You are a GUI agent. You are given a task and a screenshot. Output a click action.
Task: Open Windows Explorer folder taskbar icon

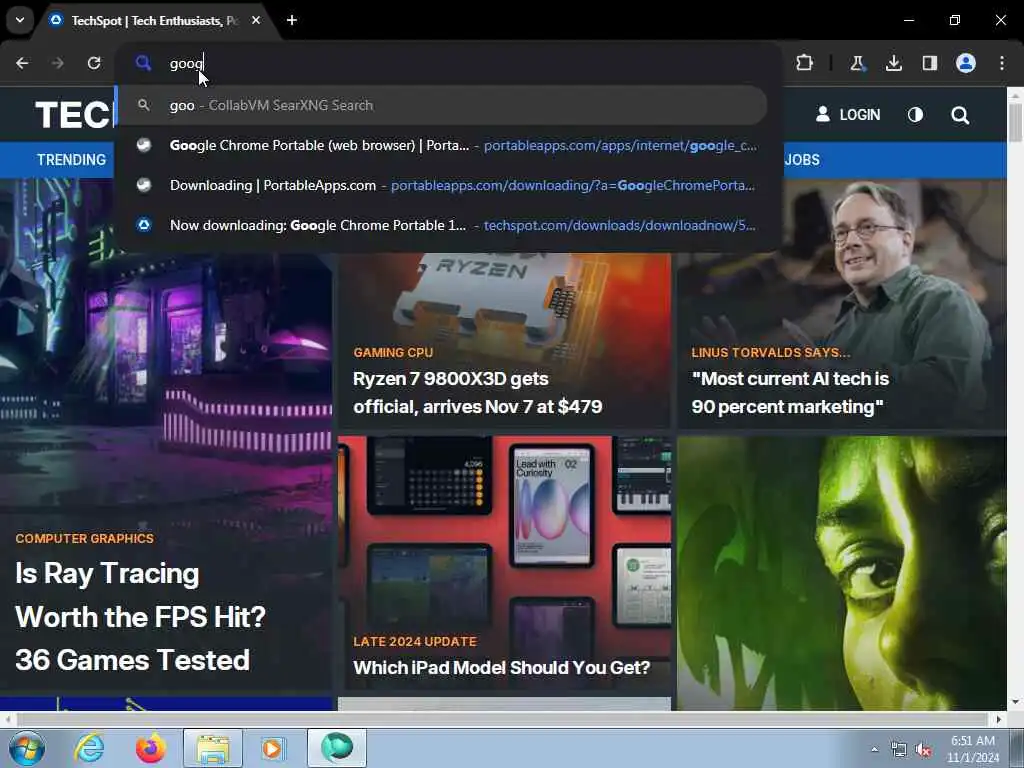tap(213, 748)
